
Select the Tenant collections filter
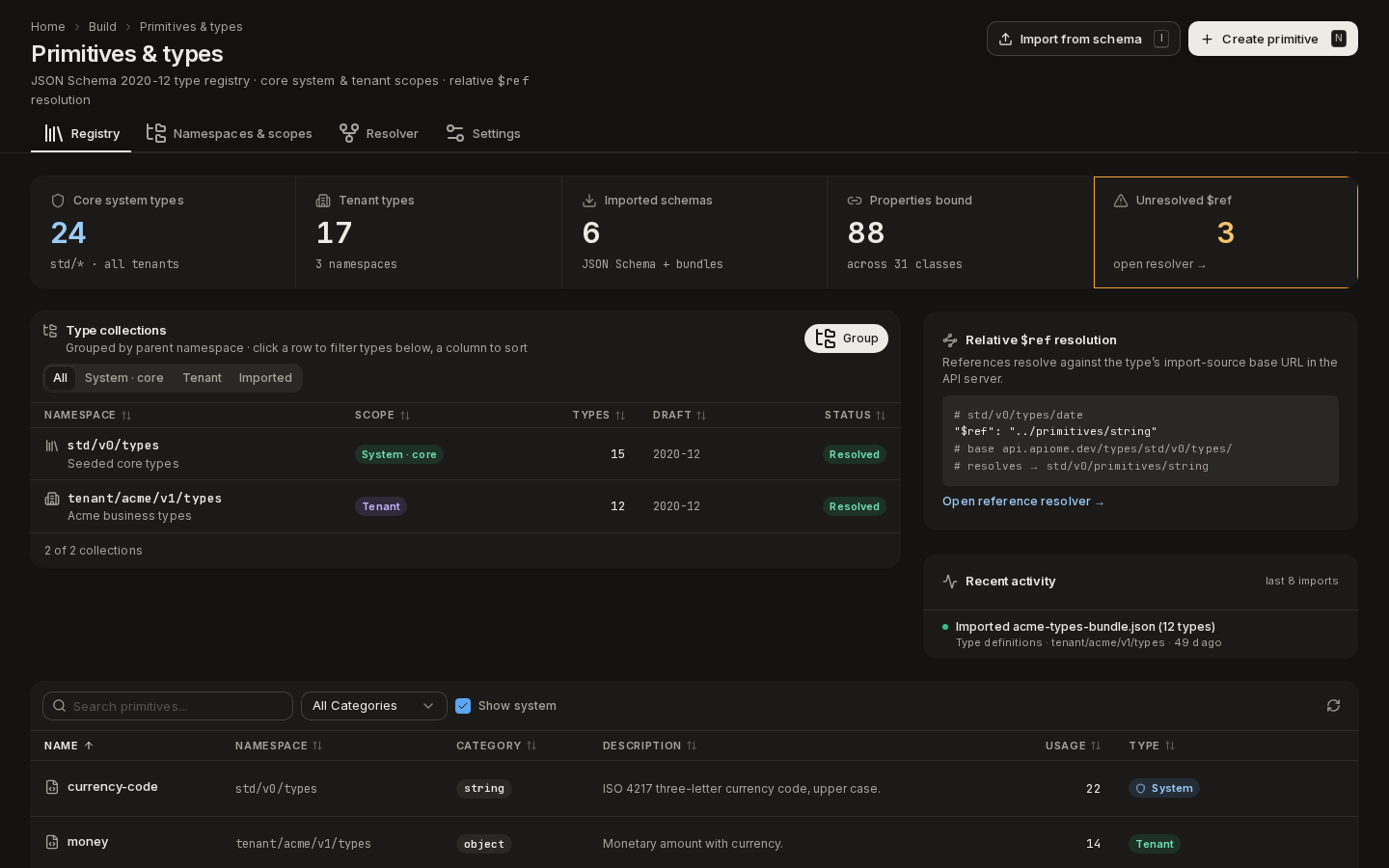pyautogui.click(x=202, y=378)
